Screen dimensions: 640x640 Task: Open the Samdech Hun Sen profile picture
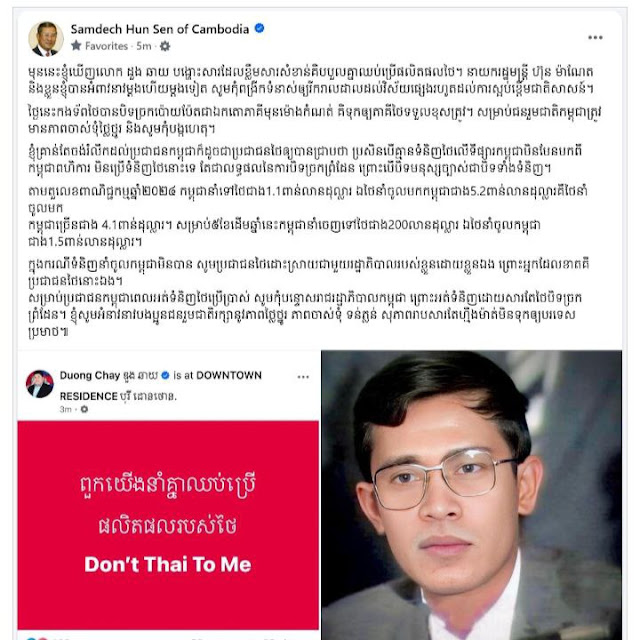point(46,38)
